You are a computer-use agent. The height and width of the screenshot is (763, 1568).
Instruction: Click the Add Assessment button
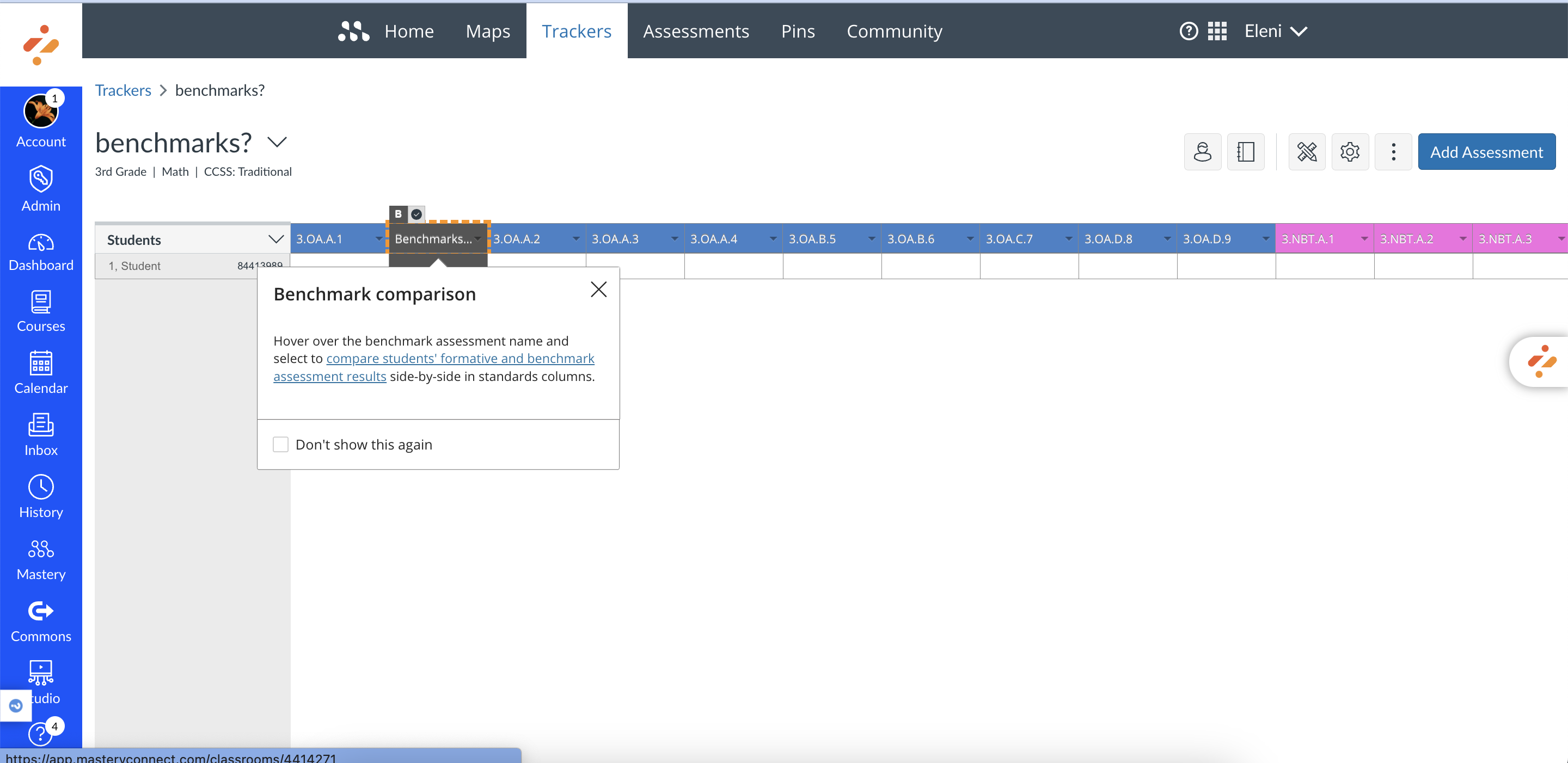click(1486, 151)
